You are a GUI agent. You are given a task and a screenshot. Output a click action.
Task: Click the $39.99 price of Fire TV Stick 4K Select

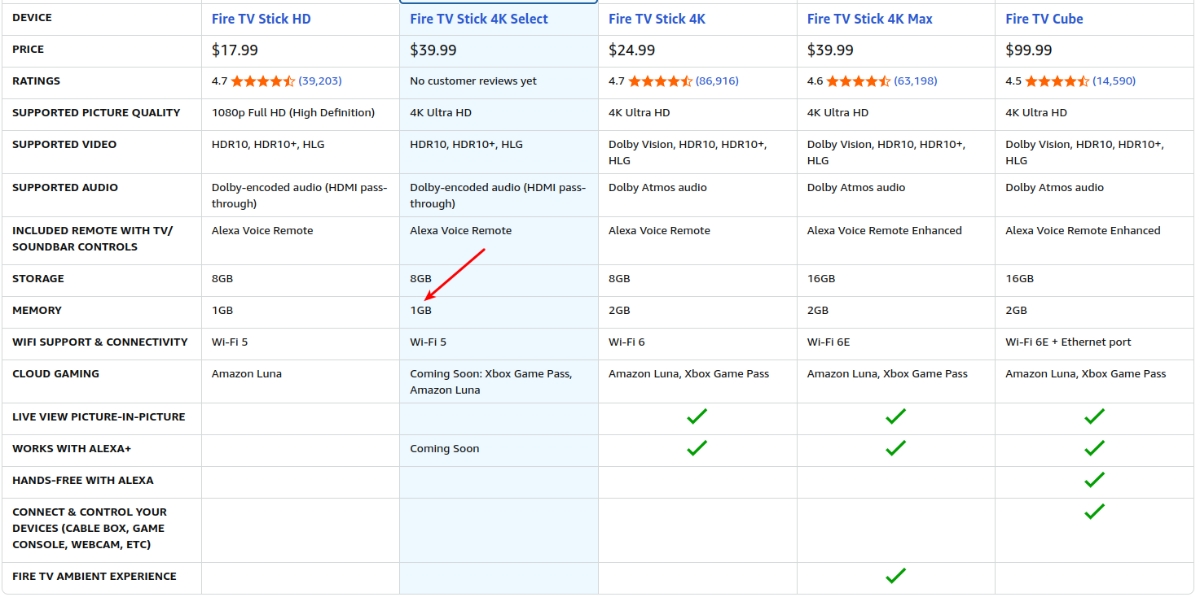[x=433, y=50]
